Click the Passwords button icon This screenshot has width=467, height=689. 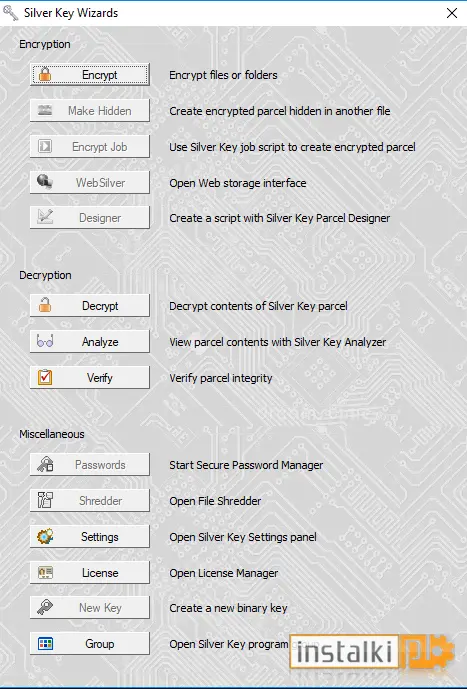coord(45,464)
